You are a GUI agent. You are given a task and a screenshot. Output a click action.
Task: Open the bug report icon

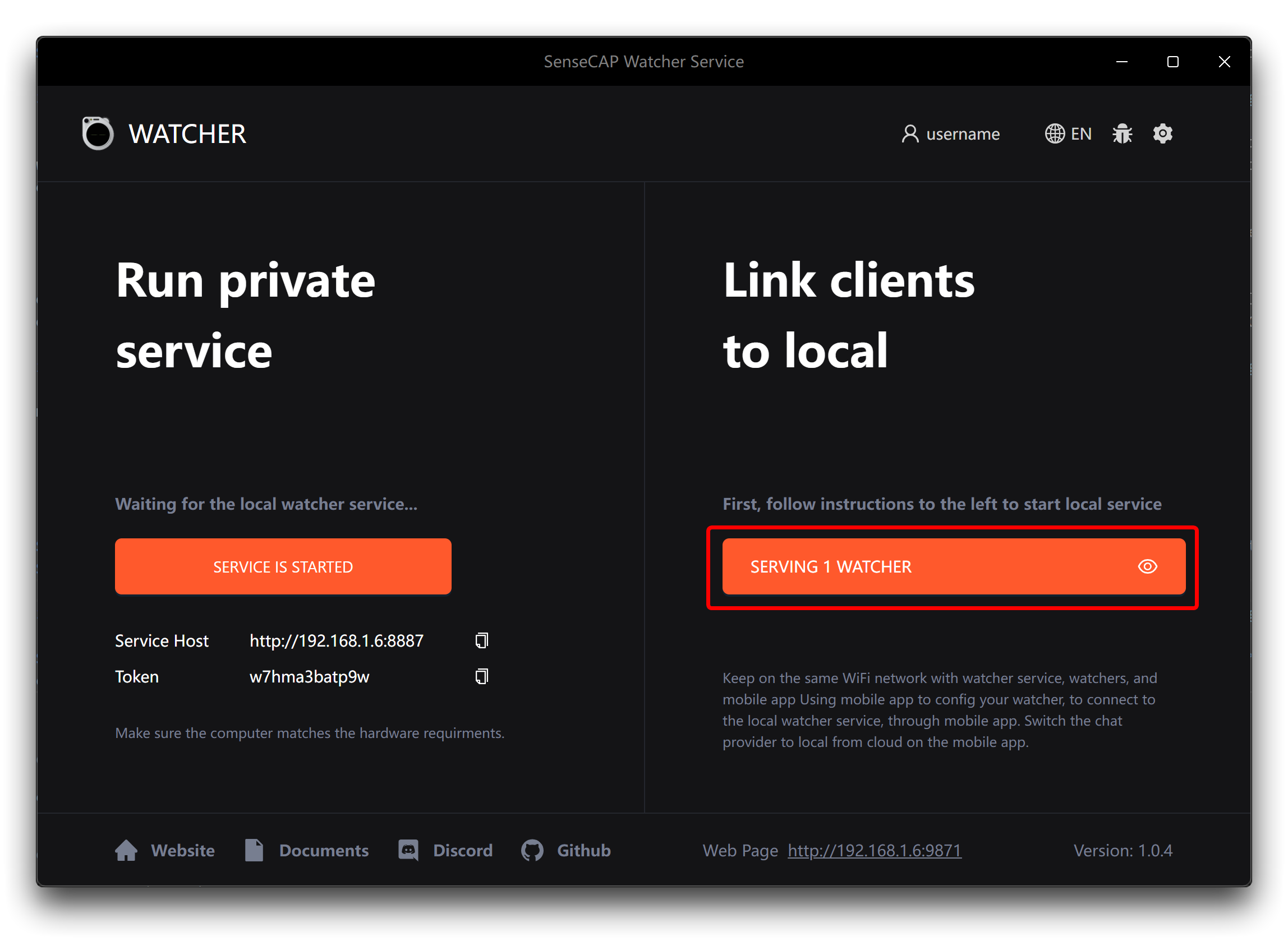pos(1121,134)
